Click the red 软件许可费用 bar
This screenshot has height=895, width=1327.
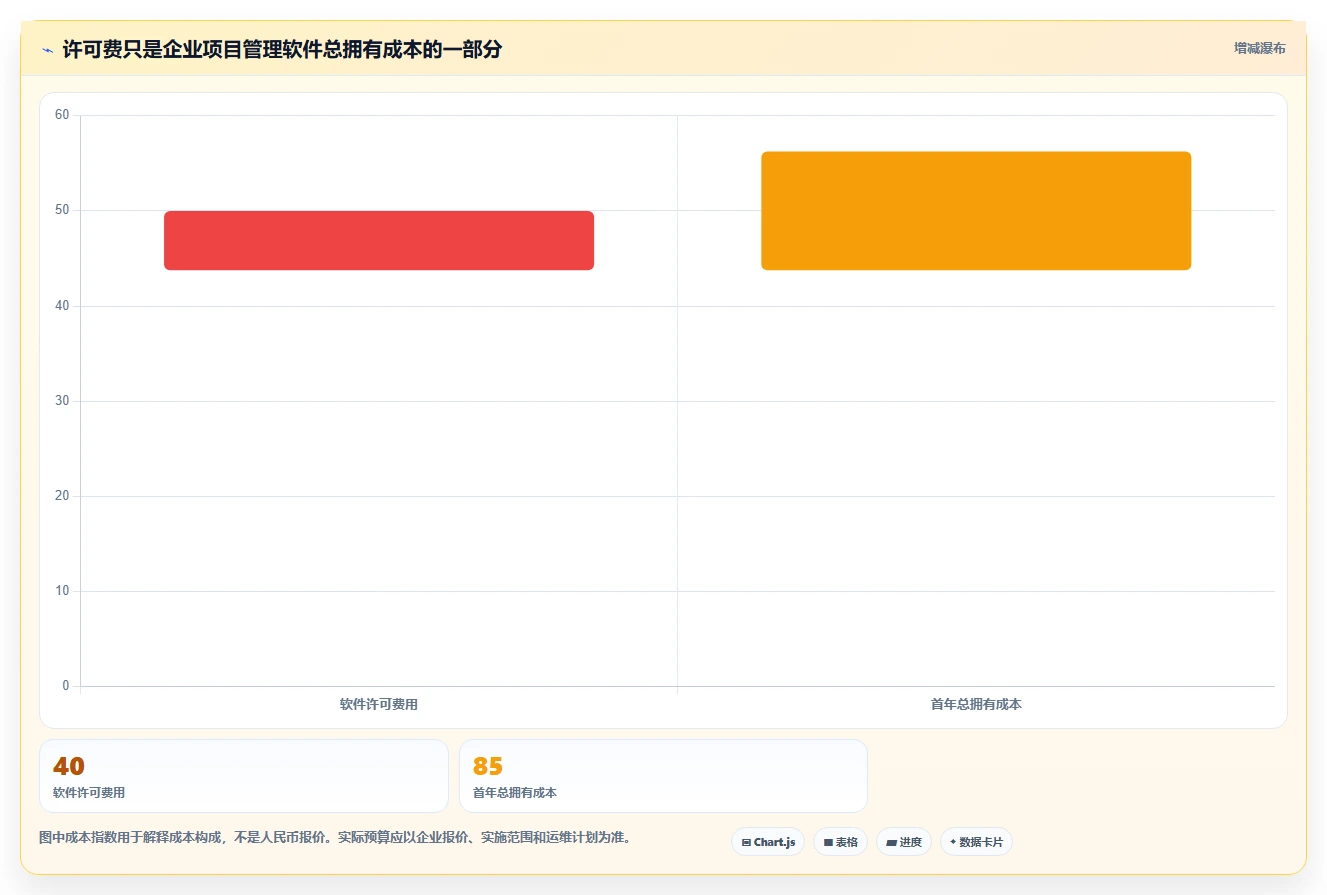pyautogui.click(x=379, y=240)
